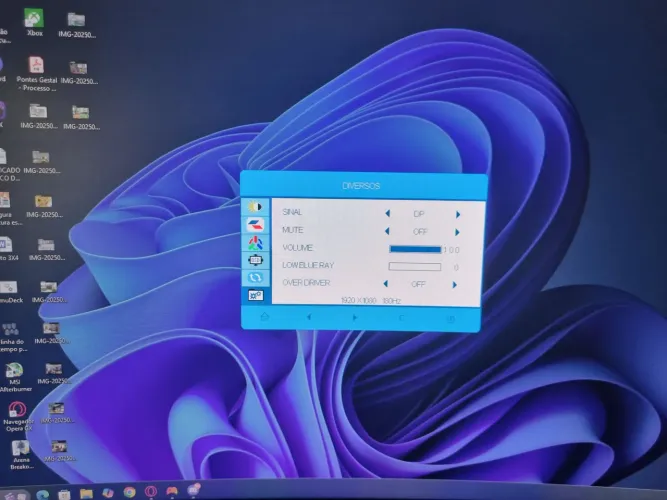Viewport: 667px width, 500px height.
Task: Launch Google Chrome from the taskbar
Action: pos(129,492)
